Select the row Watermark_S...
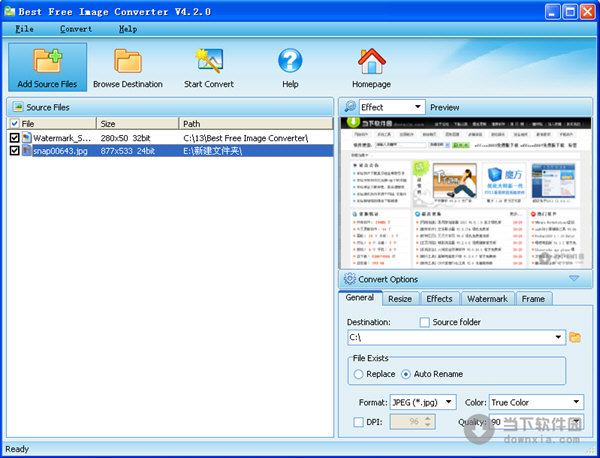 click(x=170, y=138)
